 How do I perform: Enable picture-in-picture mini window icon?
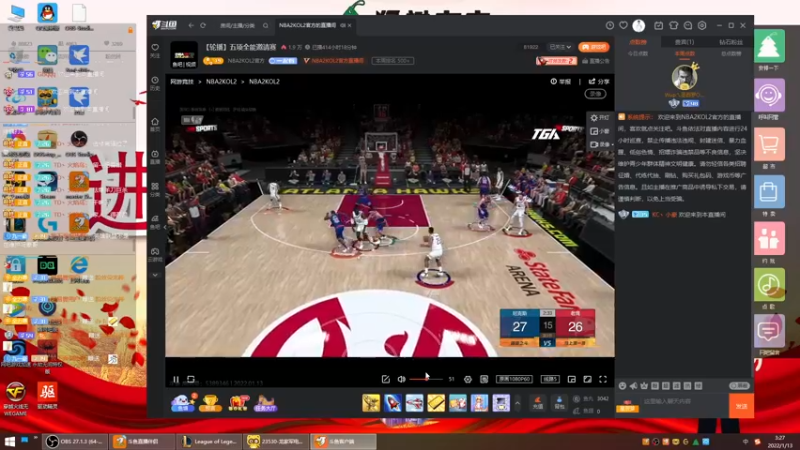coord(571,379)
